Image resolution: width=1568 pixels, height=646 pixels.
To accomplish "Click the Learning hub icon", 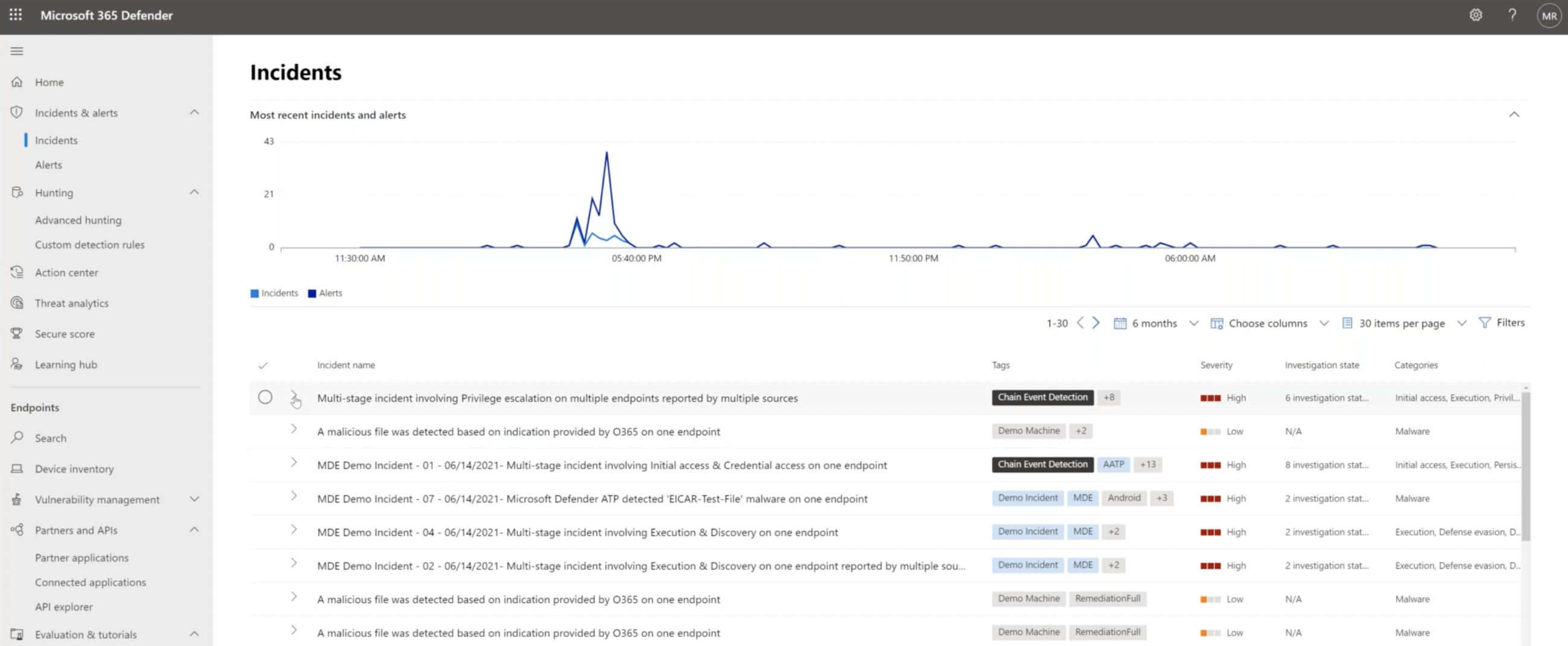I will pos(17,364).
